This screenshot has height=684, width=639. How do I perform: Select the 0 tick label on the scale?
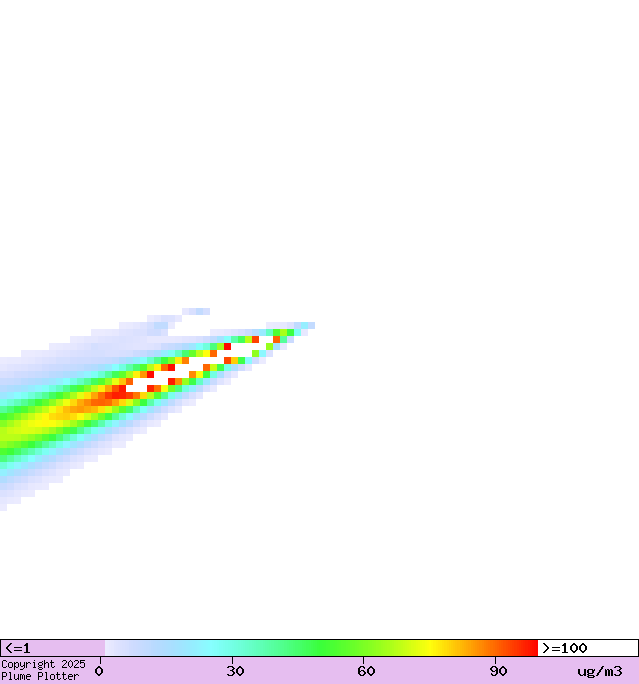click(99, 671)
